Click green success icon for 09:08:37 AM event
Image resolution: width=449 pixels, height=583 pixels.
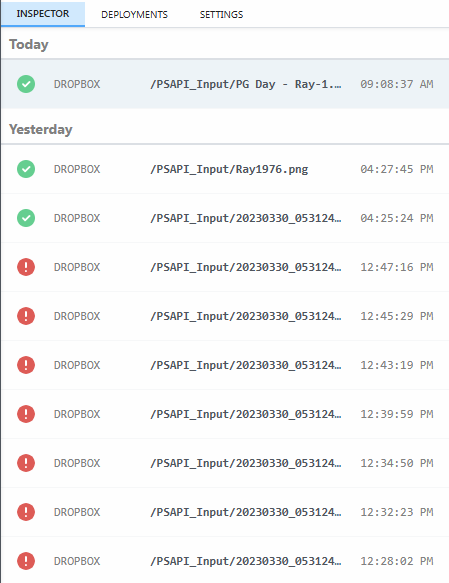(x=26, y=84)
